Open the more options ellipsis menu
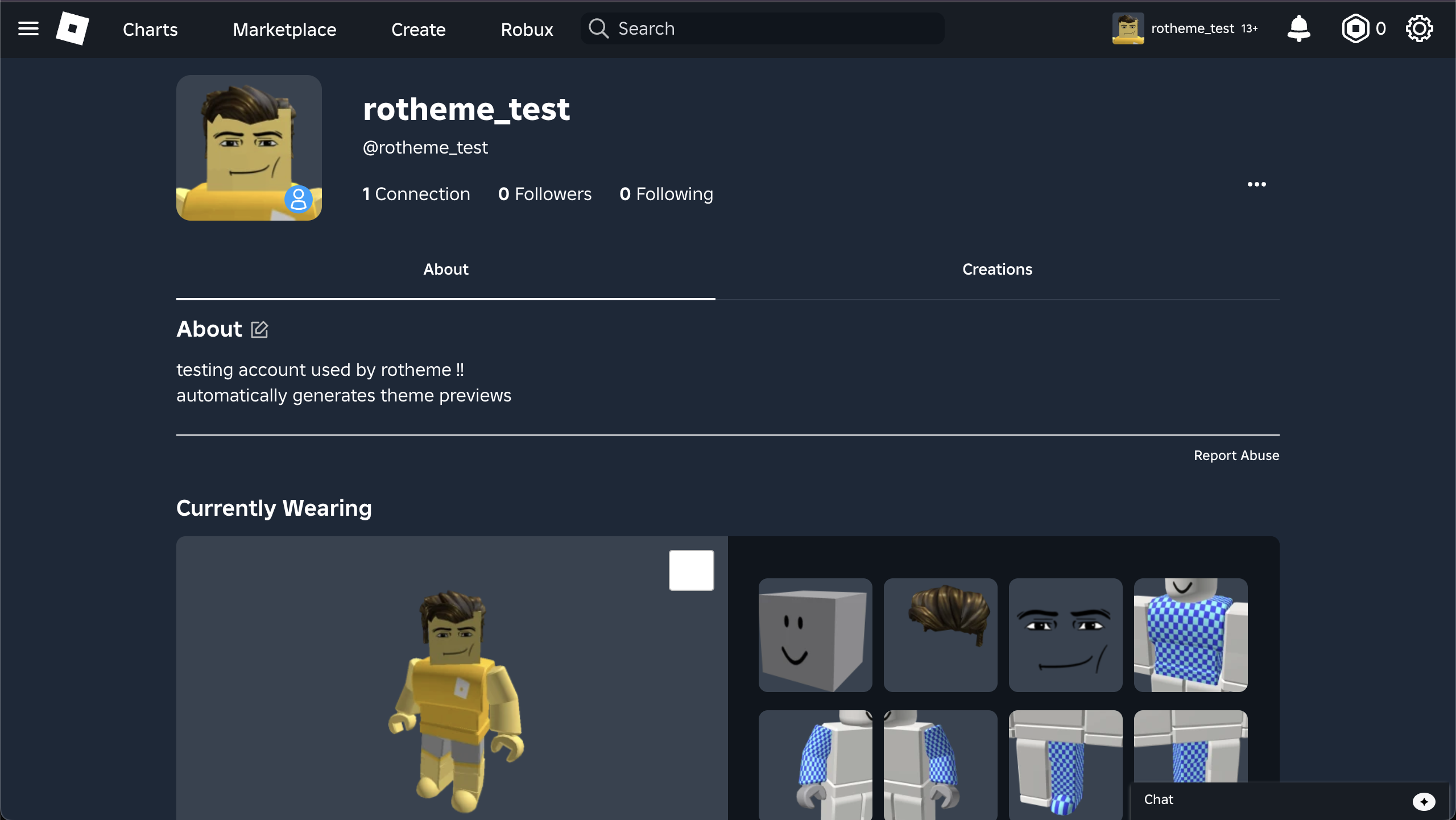Viewport: 1456px width, 820px height. (x=1256, y=184)
